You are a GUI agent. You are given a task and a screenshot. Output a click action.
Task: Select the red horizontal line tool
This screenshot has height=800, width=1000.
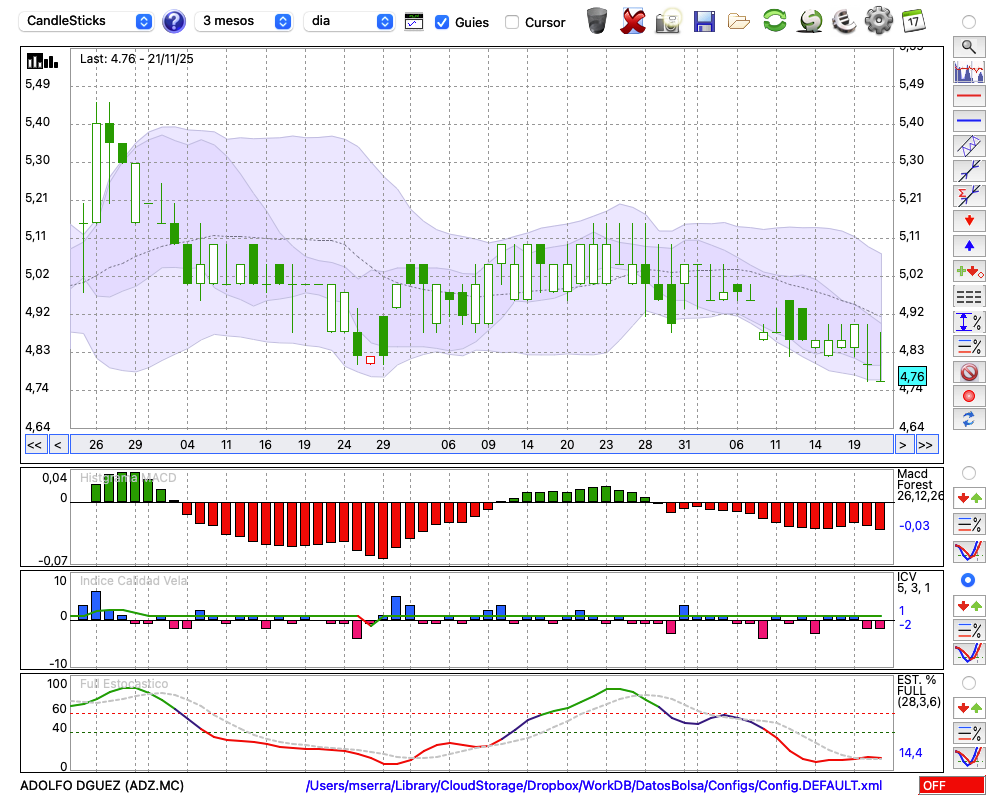click(968, 97)
